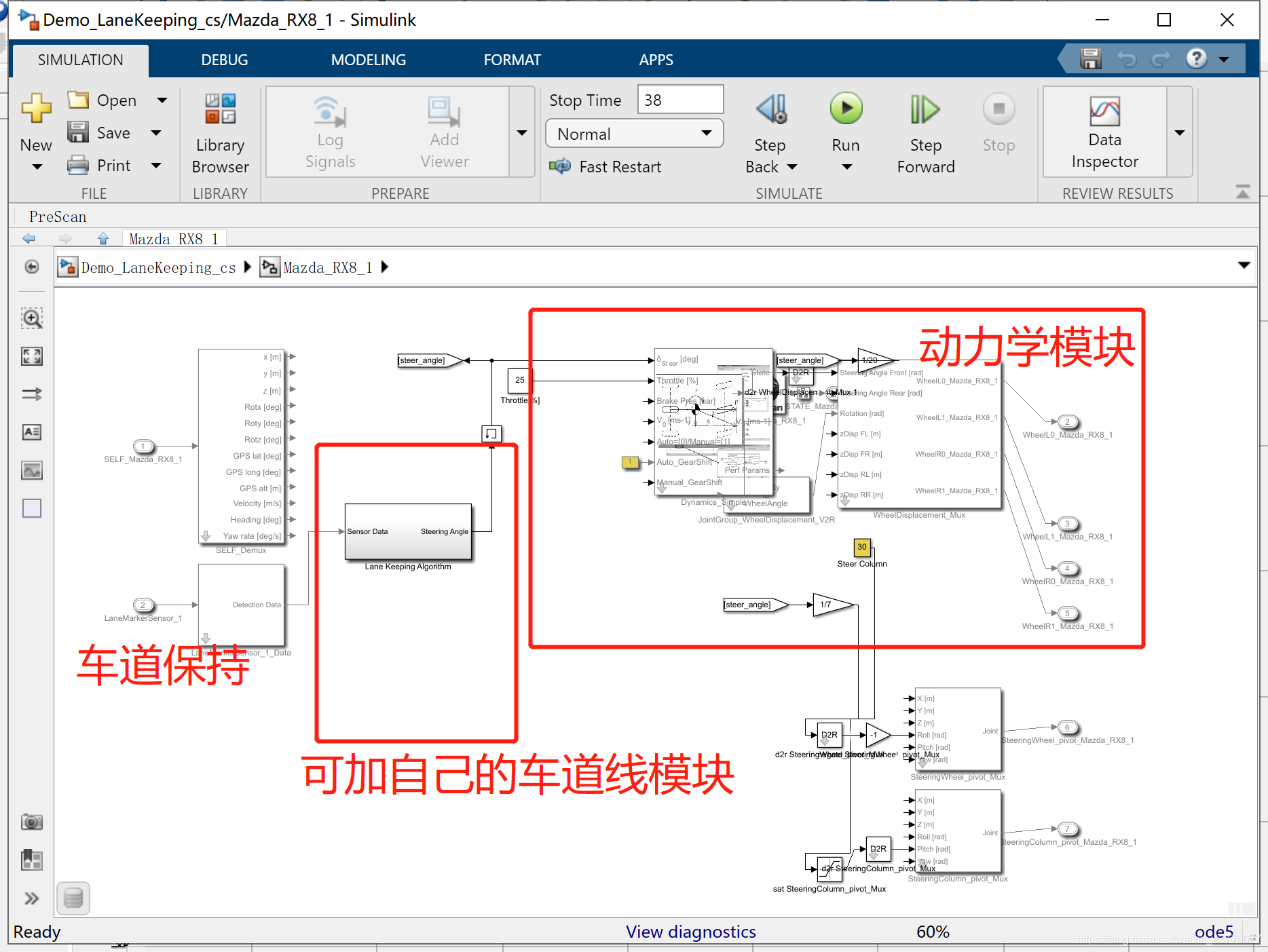
Task: Click the Annotation tool in the sidebar
Action: tap(31, 432)
